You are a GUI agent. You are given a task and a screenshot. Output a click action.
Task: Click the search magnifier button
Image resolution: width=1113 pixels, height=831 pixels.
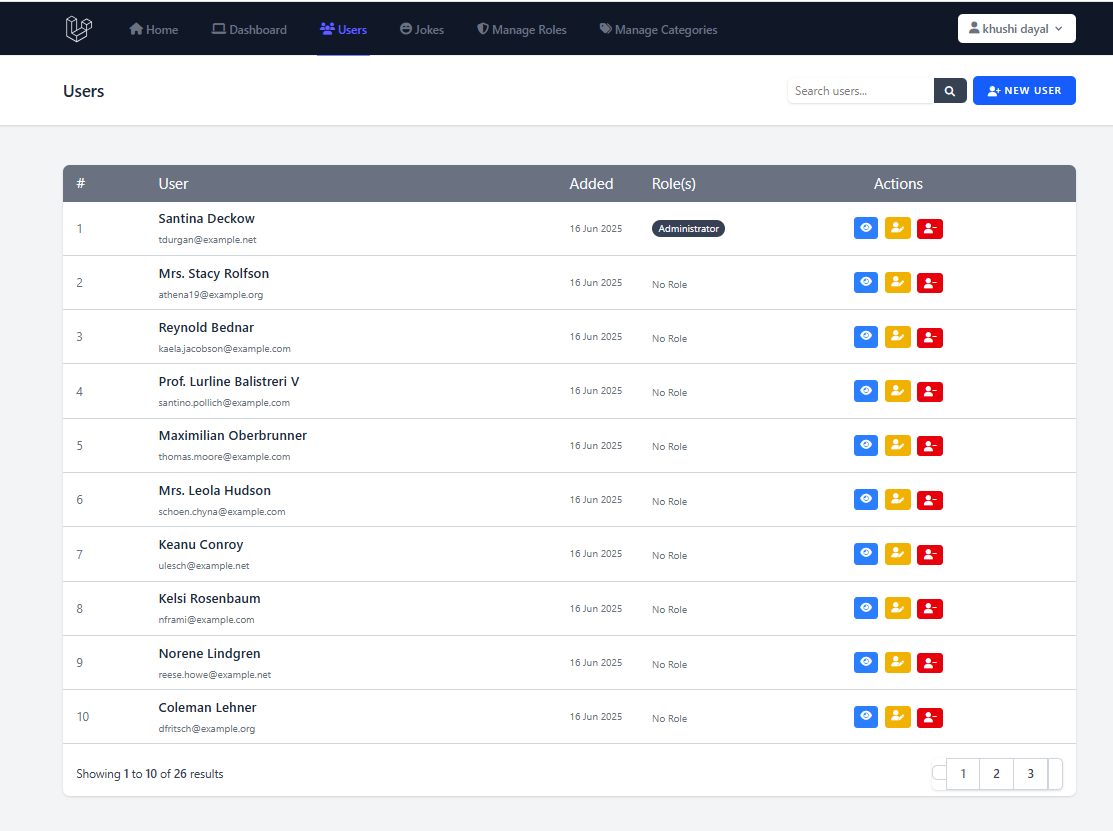click(x=950, y=91)
